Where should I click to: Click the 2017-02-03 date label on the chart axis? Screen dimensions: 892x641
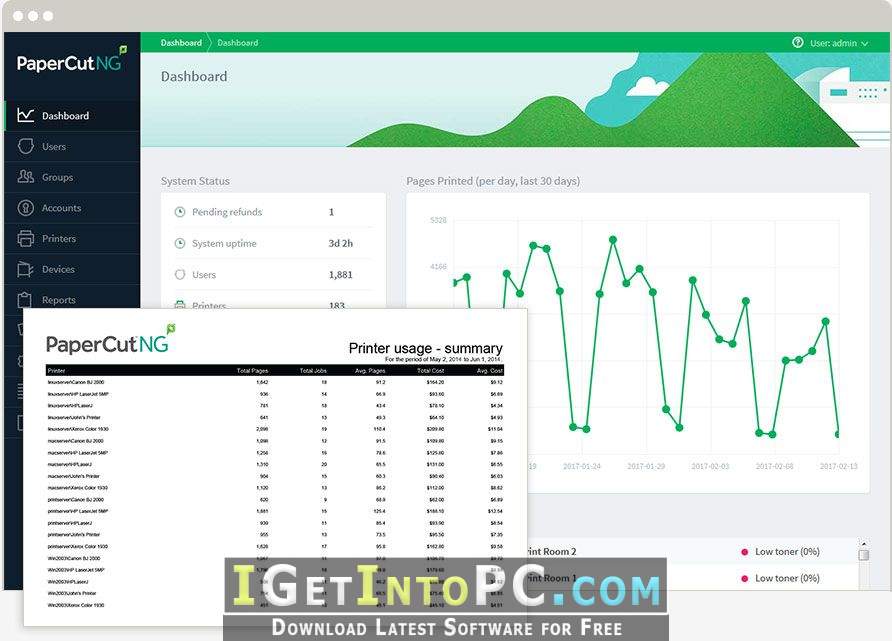pos(710,466)
